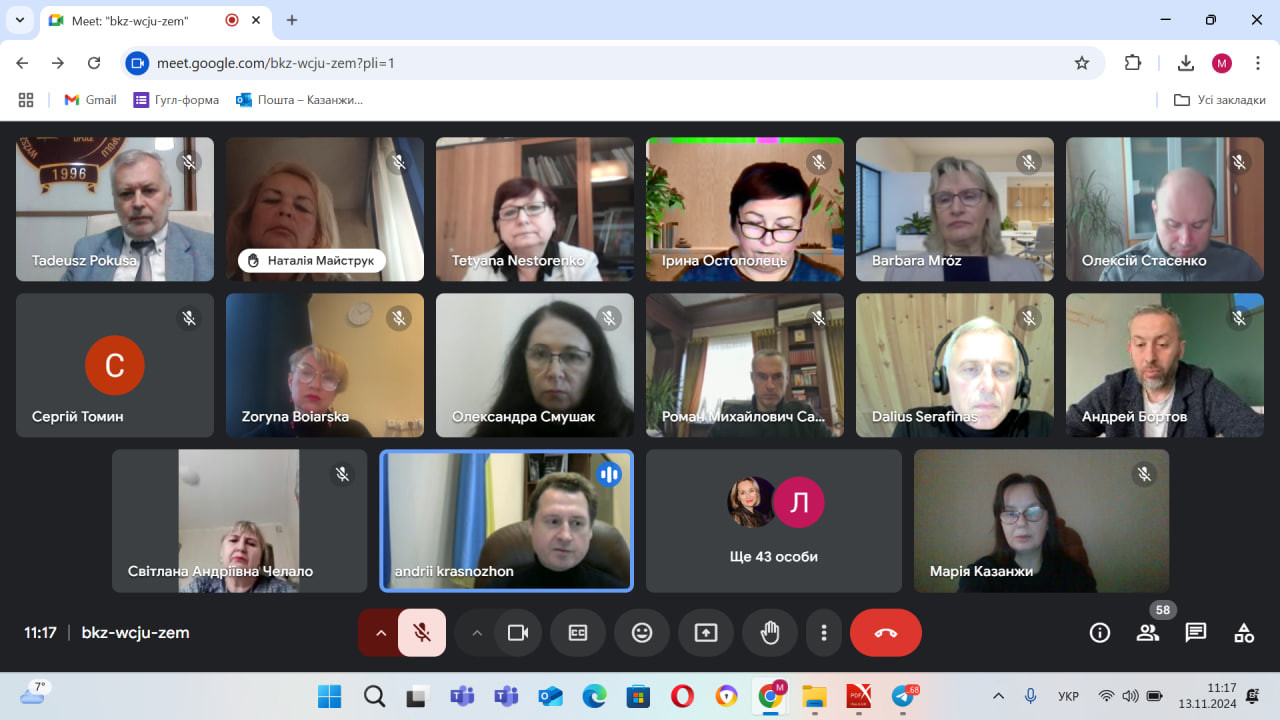Open the emoji reactions panel
This screenshot has width=1280, height=720.
(x=642, y=633)
